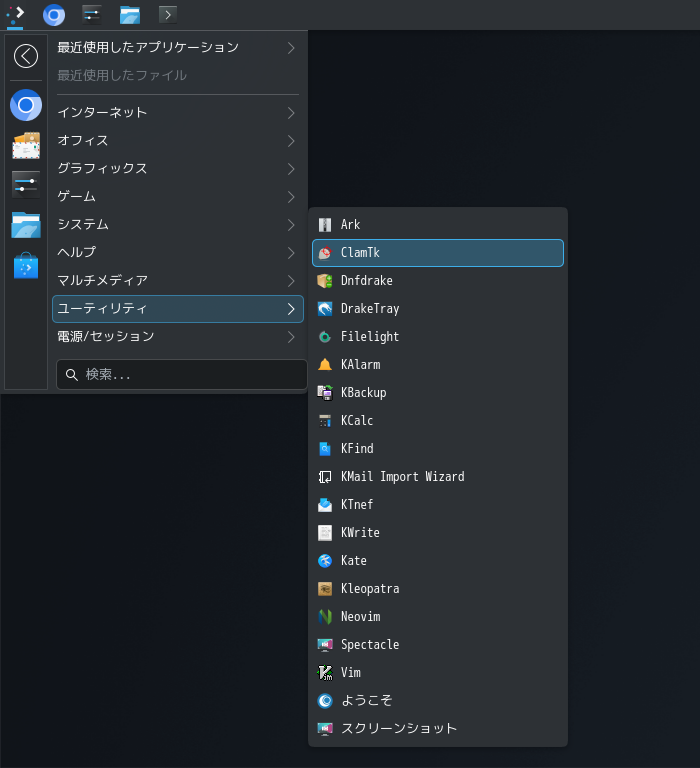The image size is (700, 768).
Task: Launch Chromium from the menu favorites sidebar
Action: (x=26, y=105)
